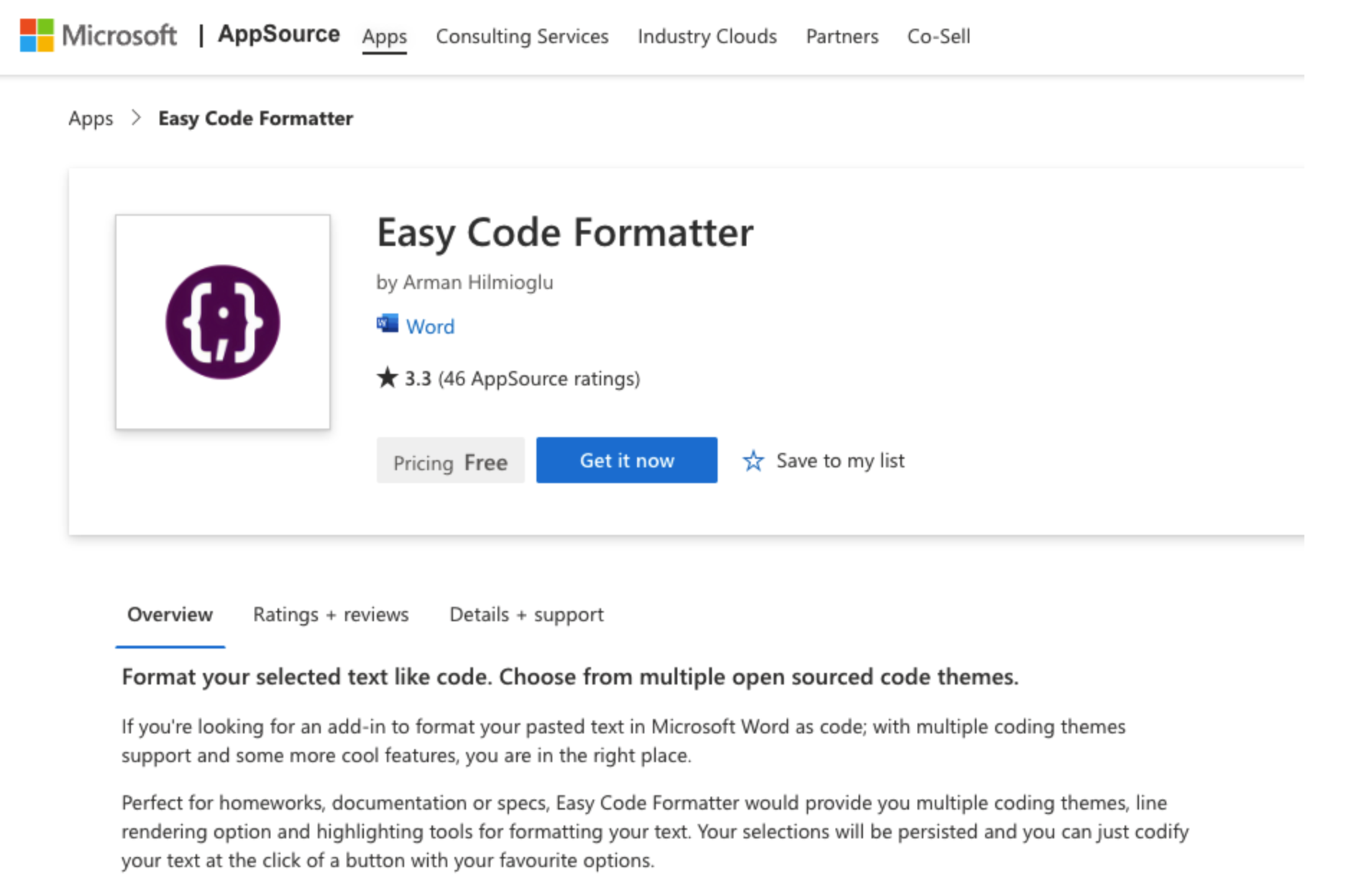Go back to Apps via breadcrumb
Viewport: 1372px width, 893px height.
[x=91, y=118]
